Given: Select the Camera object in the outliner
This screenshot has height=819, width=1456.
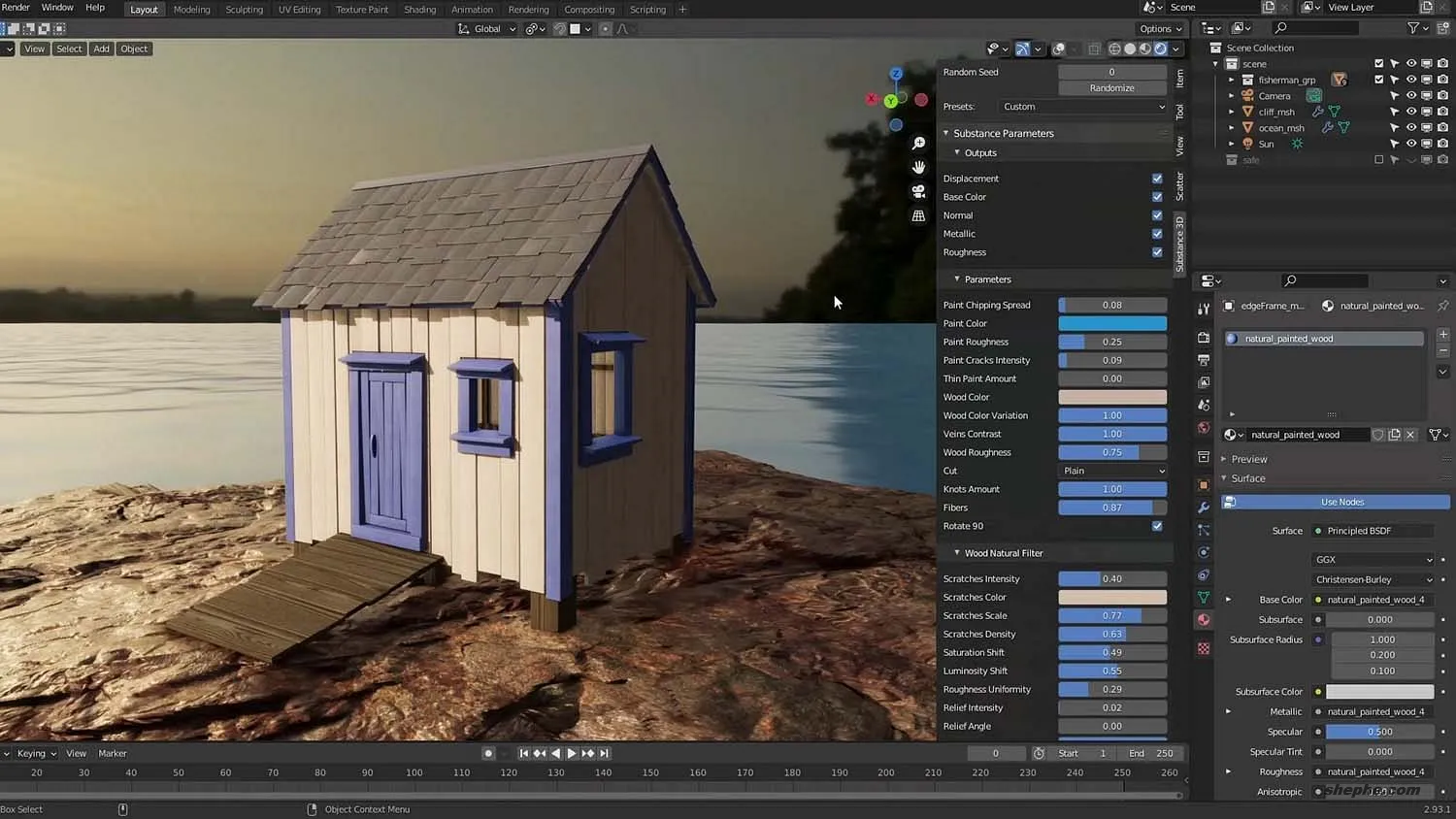Looking at the screenshot, I should [1274, 95].
